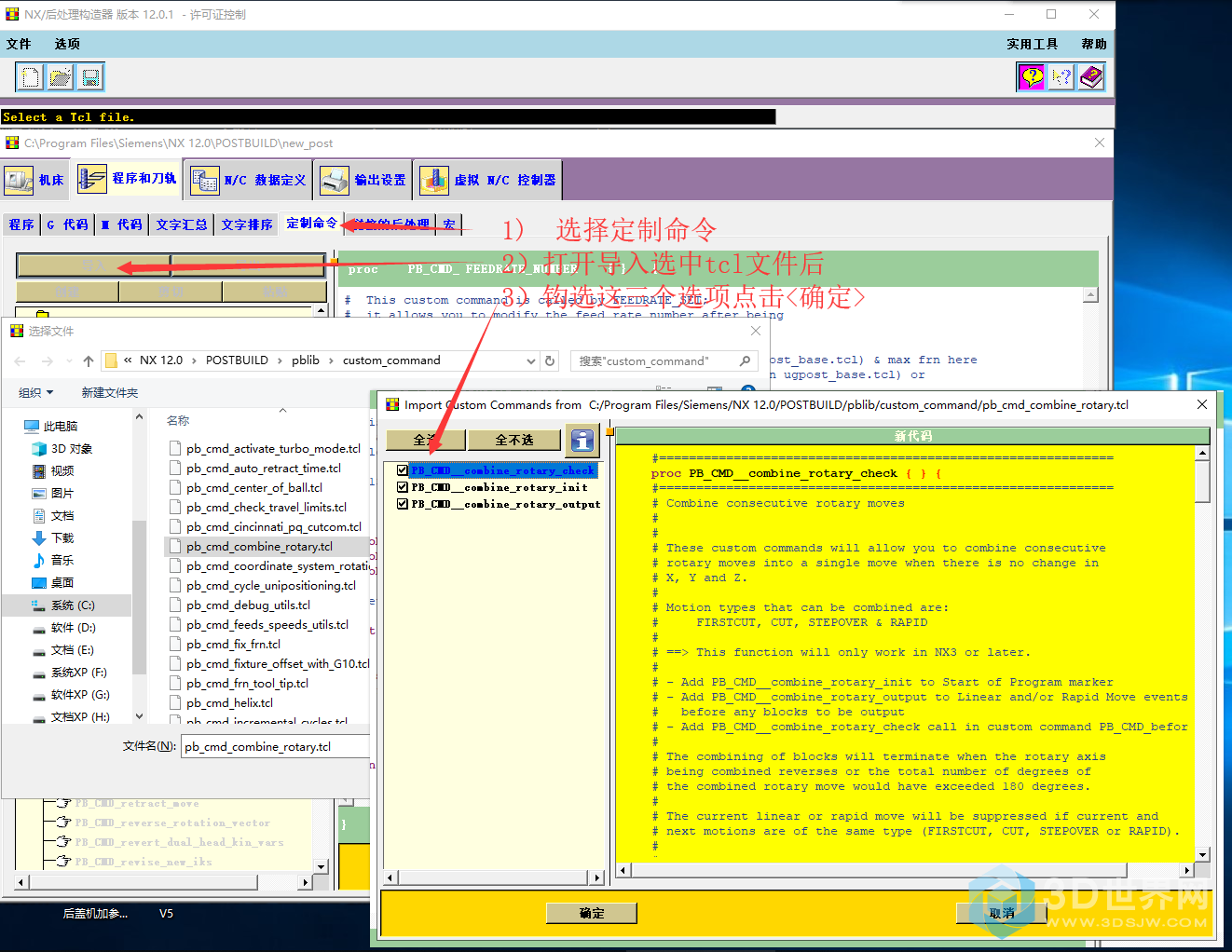Viewport: 1232px width, 952px height.
Task: Select pb_cmd_helix.tcl file
Action: (x=229, y=702)
